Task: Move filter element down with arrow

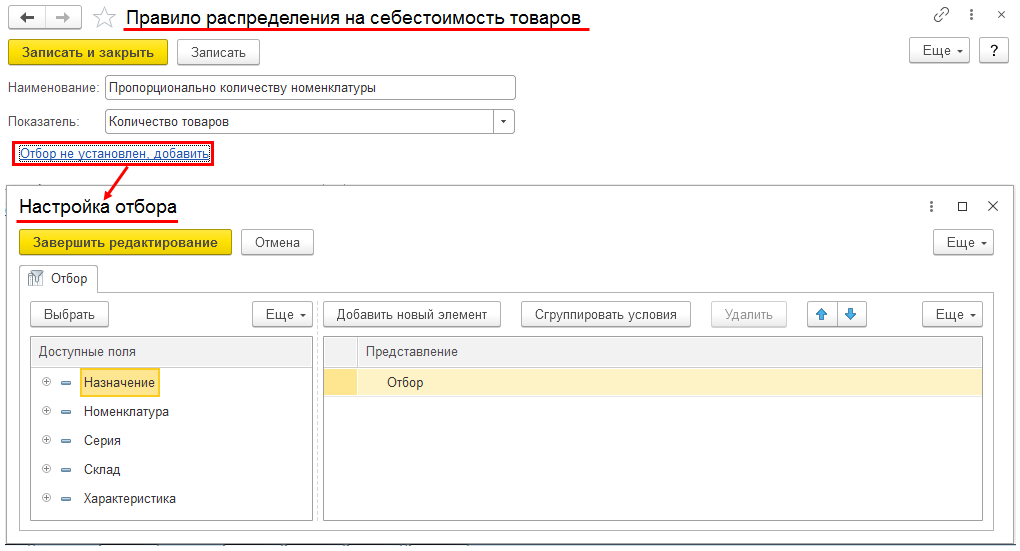Action: click(851, 314)
